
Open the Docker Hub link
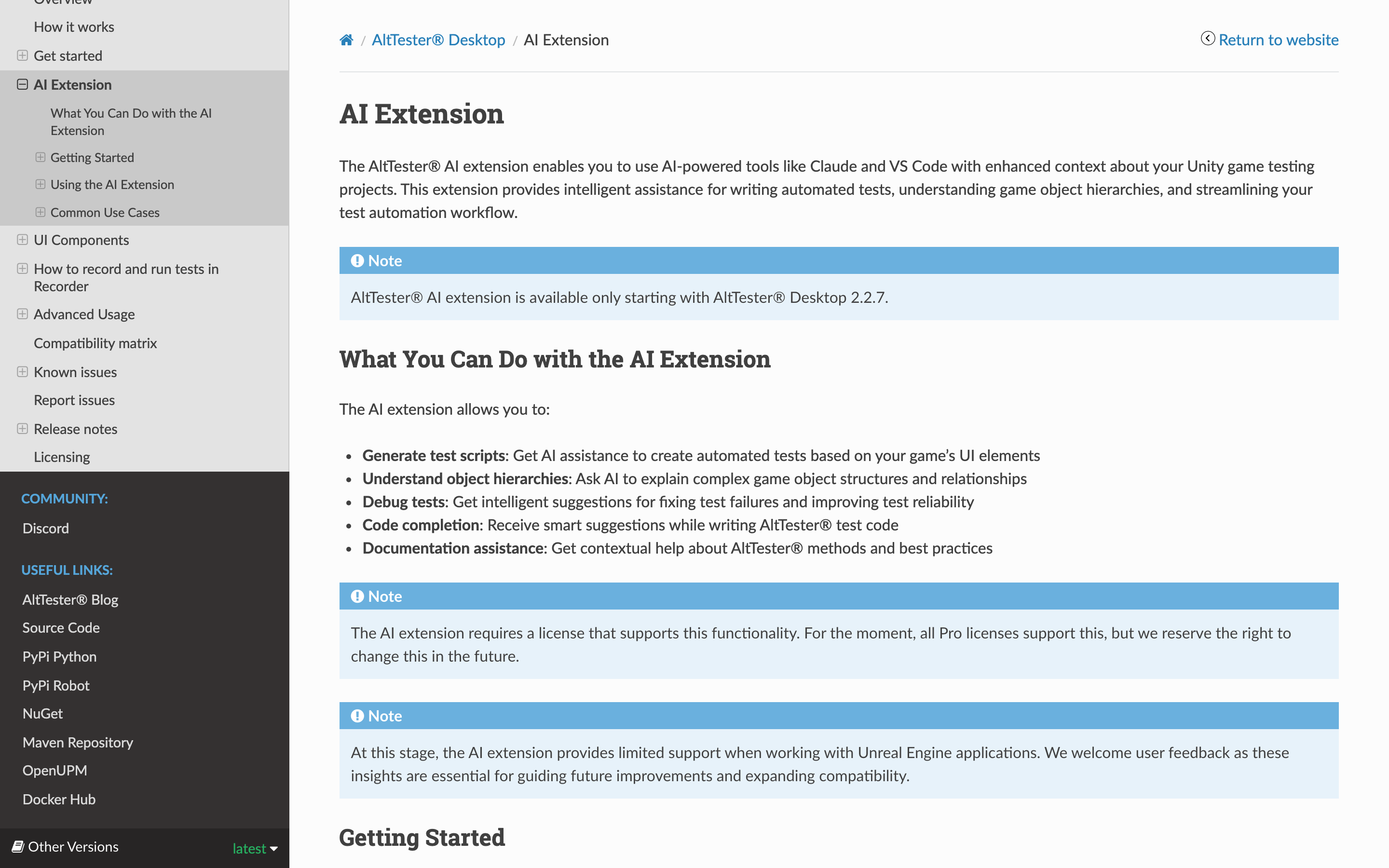pyautogui.click(x=58, y=799)
